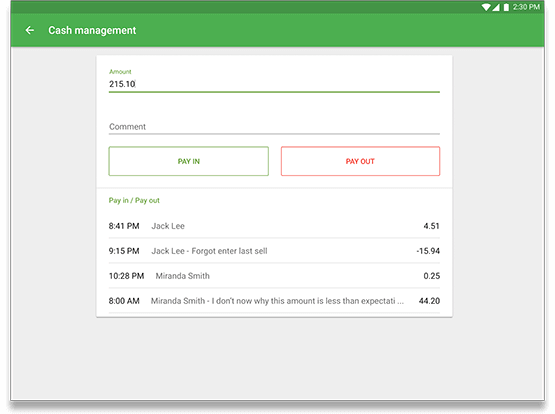This screenshot has width=555, height=414.
Task: Go back using the arrow icon
Action: pos(30,30)
